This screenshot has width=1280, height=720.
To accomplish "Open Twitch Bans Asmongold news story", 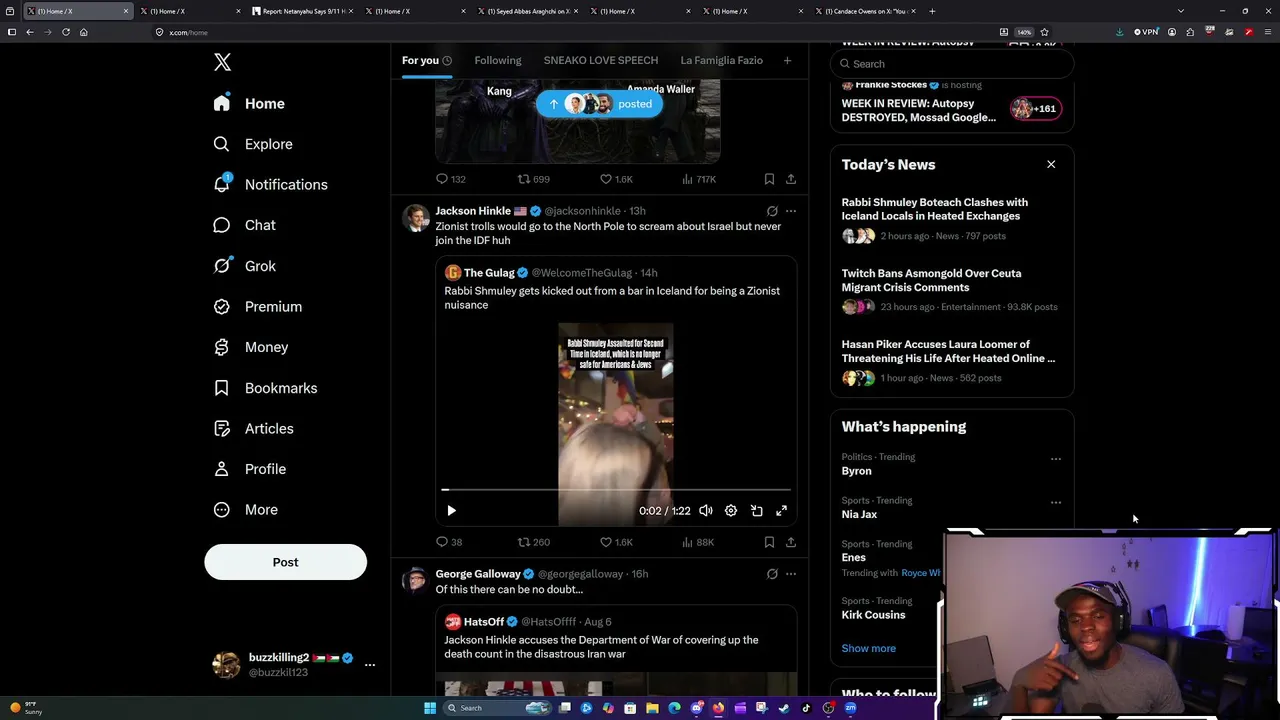I will 952,290.
